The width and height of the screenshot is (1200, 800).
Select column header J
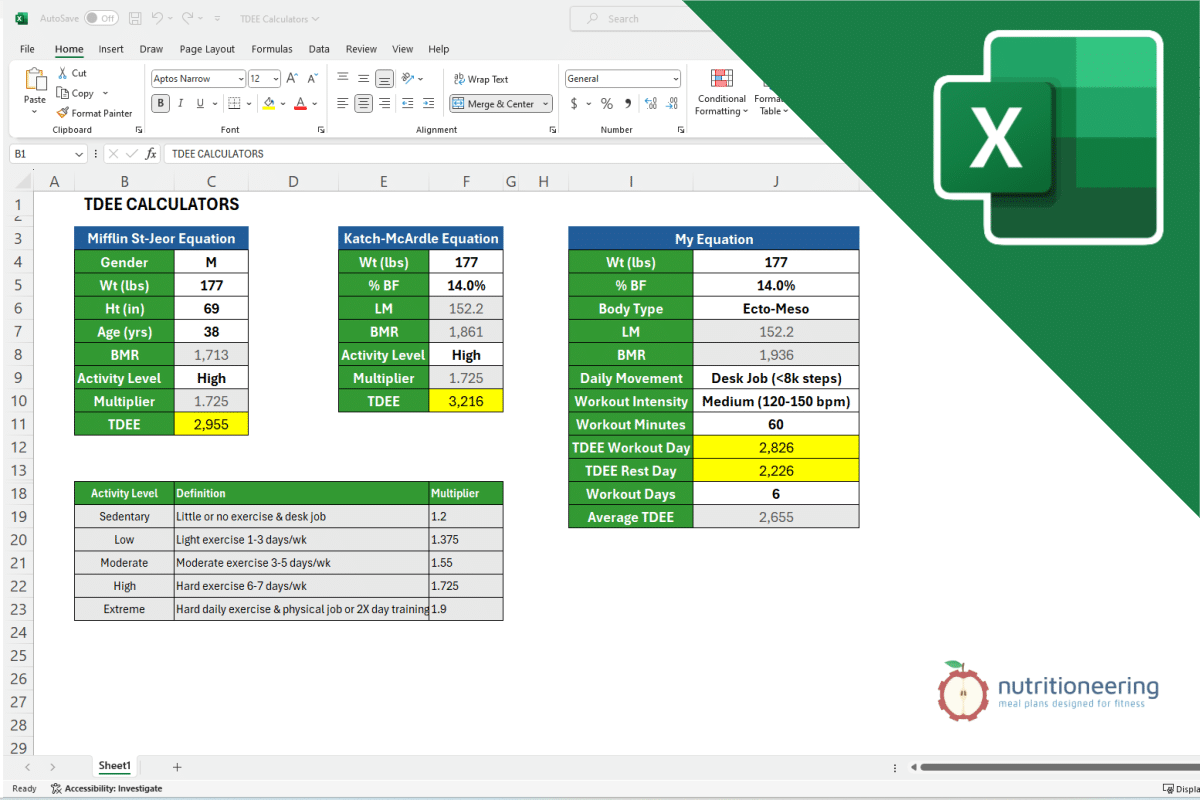(x=776, y=181)
